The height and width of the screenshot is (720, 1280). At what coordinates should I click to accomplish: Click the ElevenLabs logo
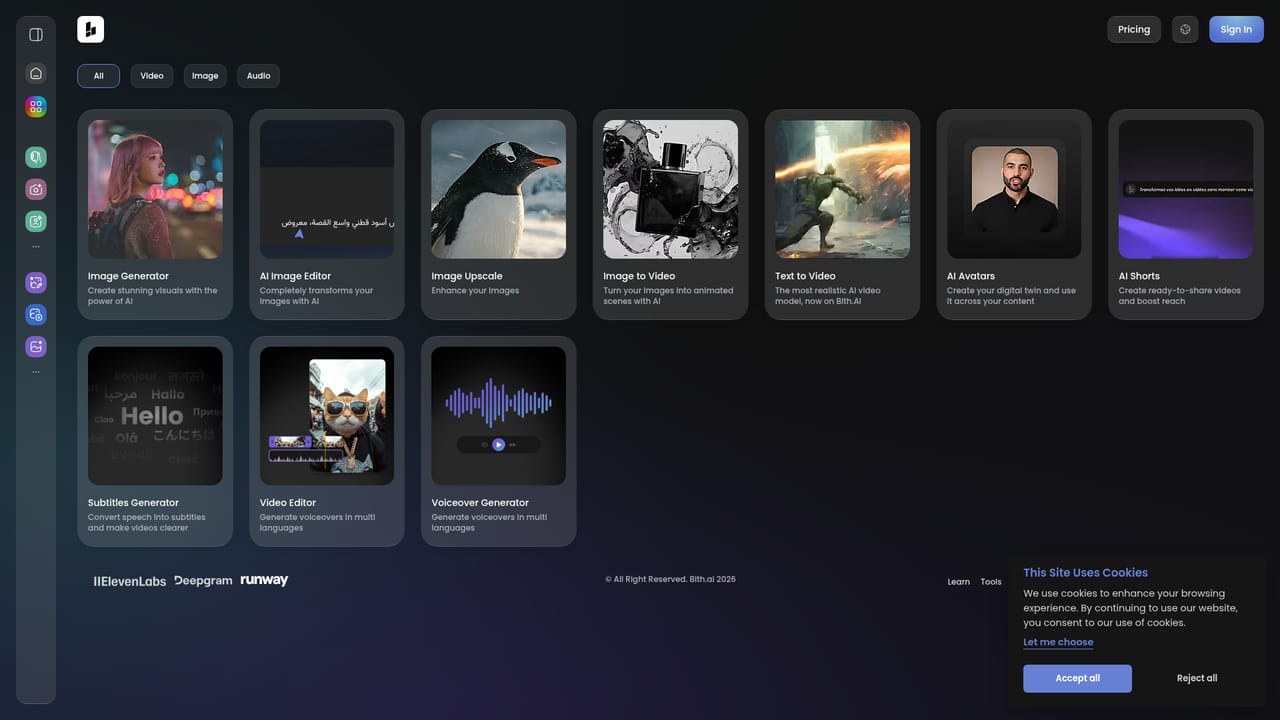pos(129,580)
